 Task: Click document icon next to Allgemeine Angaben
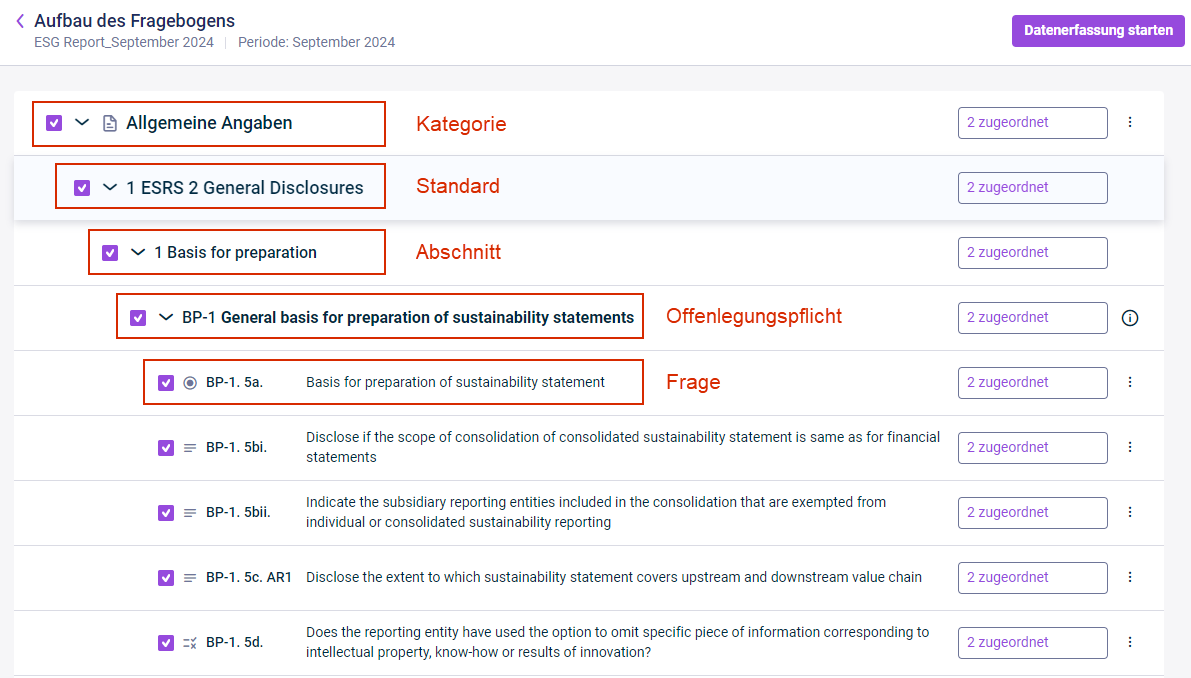coord(109,123)
